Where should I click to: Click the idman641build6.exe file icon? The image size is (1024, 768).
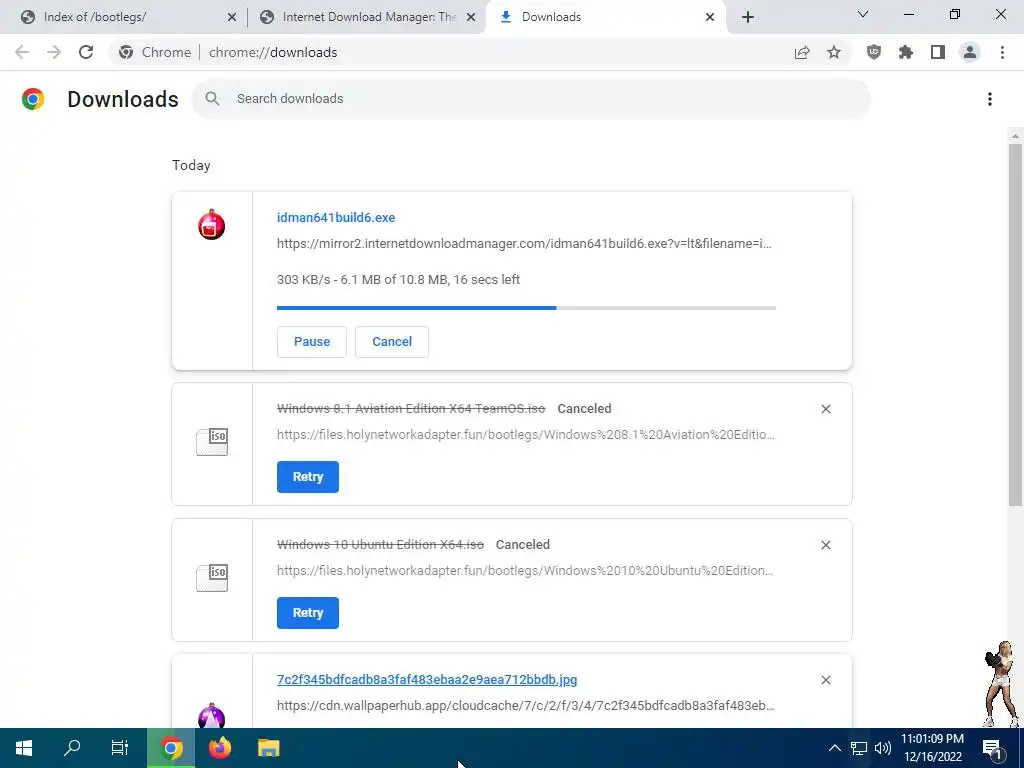click(212, 225)
